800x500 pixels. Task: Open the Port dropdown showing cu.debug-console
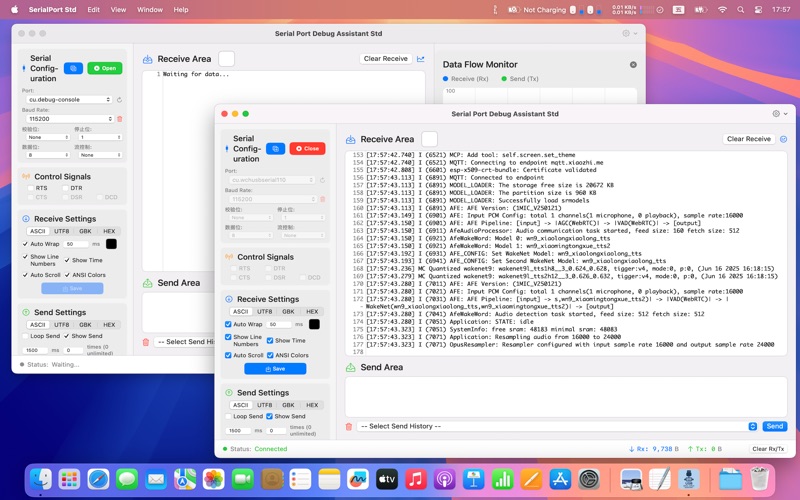[x=69, y=99]
